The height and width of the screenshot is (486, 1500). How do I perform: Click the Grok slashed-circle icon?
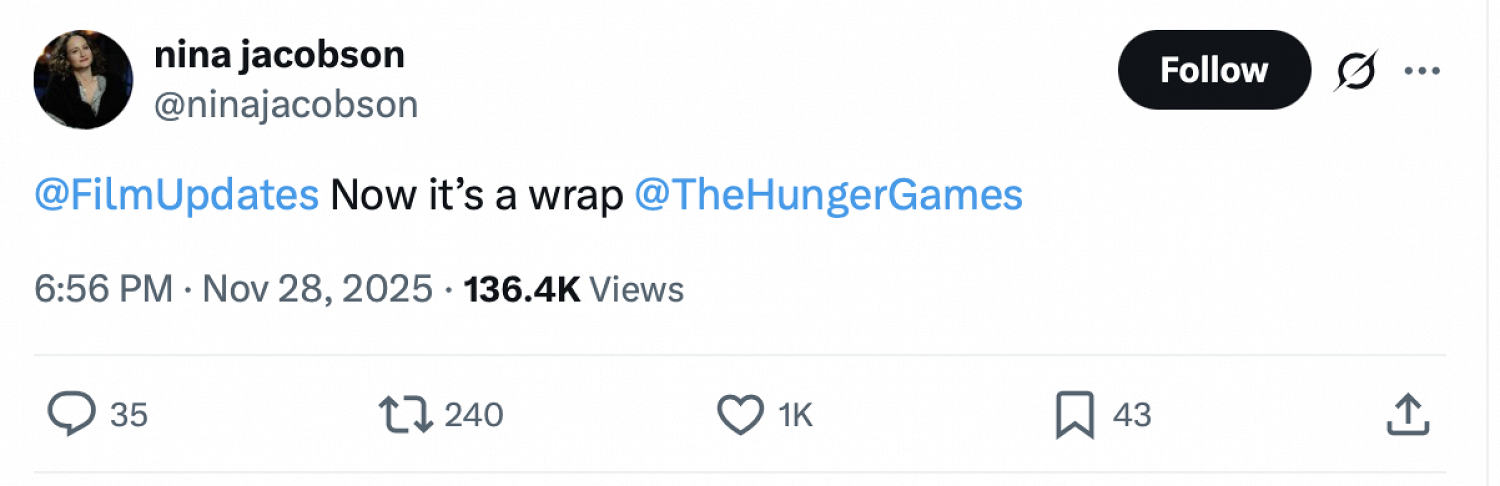pos(1356,71)
